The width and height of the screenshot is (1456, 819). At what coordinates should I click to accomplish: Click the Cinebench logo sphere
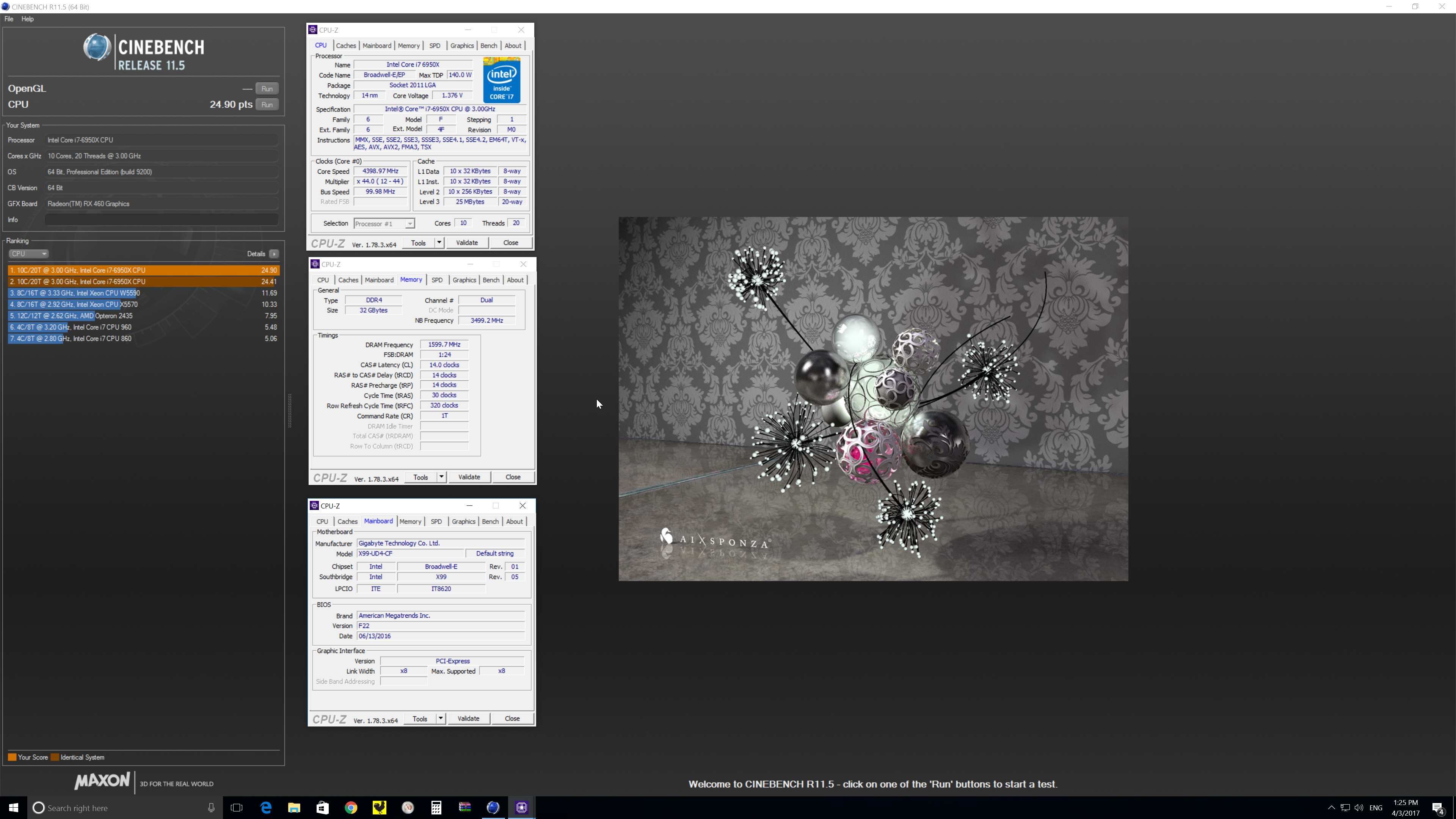click(x=97, y=47)
